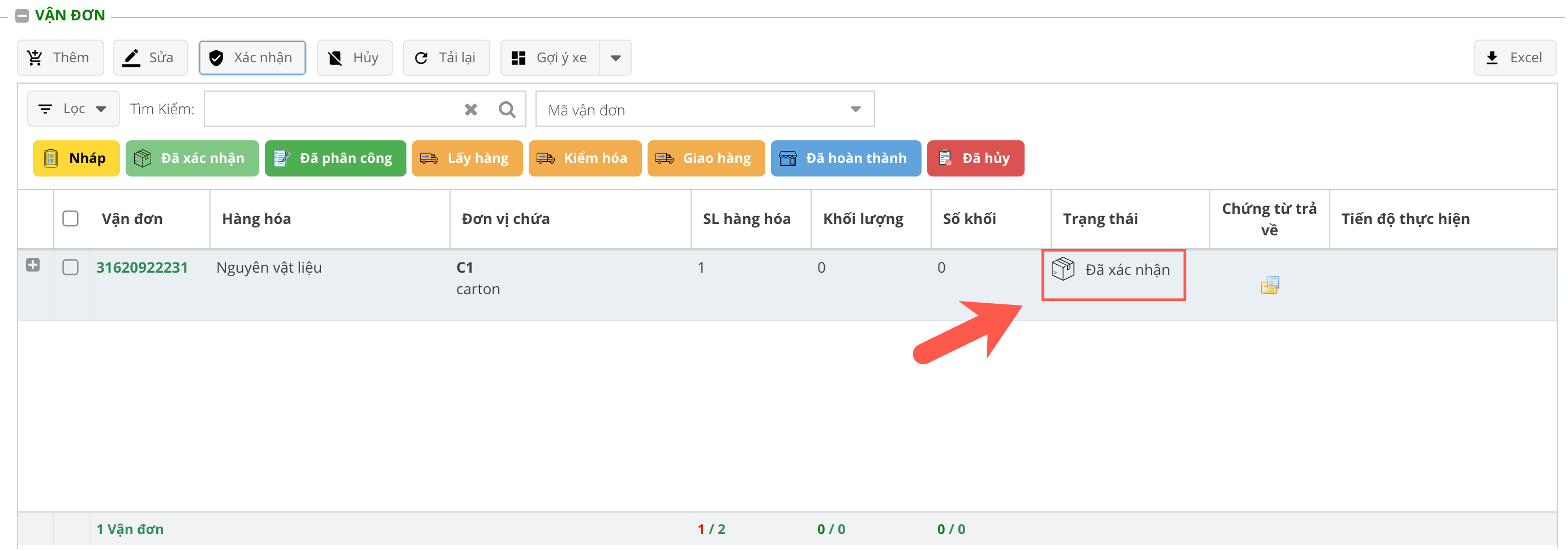Click the clear X icon in search box
The width and height of the screenshot is (1568, 551).
click(x=470, y=110)
